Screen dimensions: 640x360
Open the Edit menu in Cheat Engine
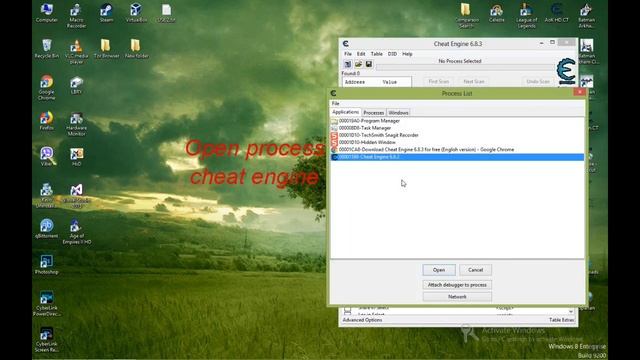[361, 54]
